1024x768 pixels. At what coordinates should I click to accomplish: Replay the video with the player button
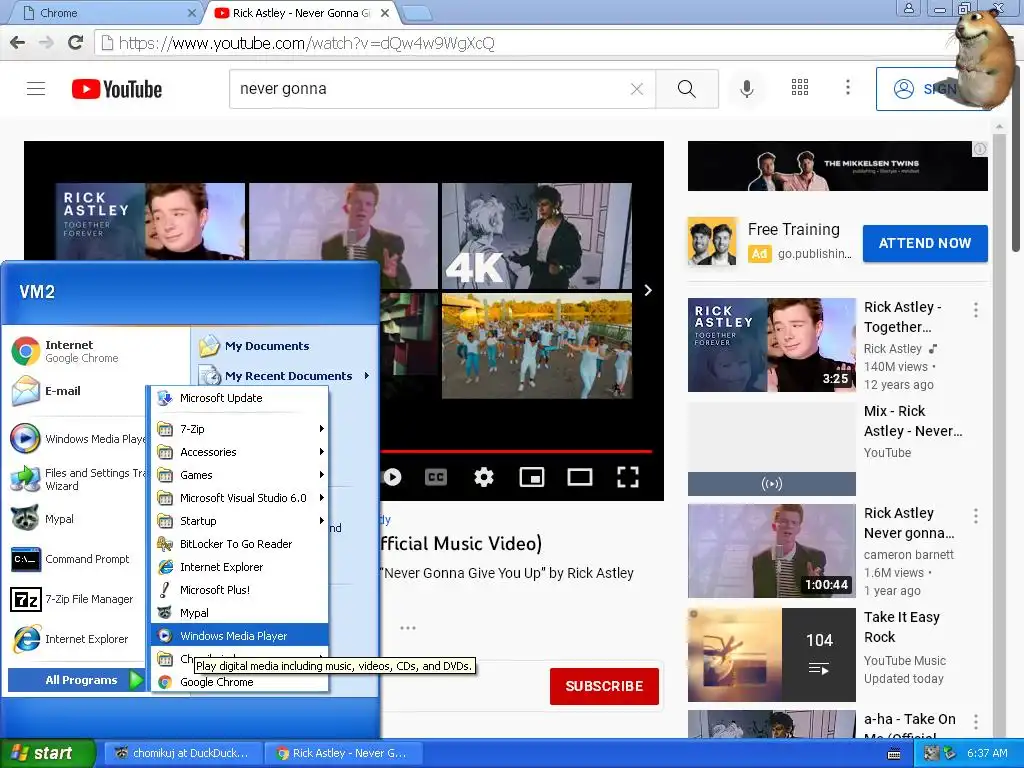392,477
